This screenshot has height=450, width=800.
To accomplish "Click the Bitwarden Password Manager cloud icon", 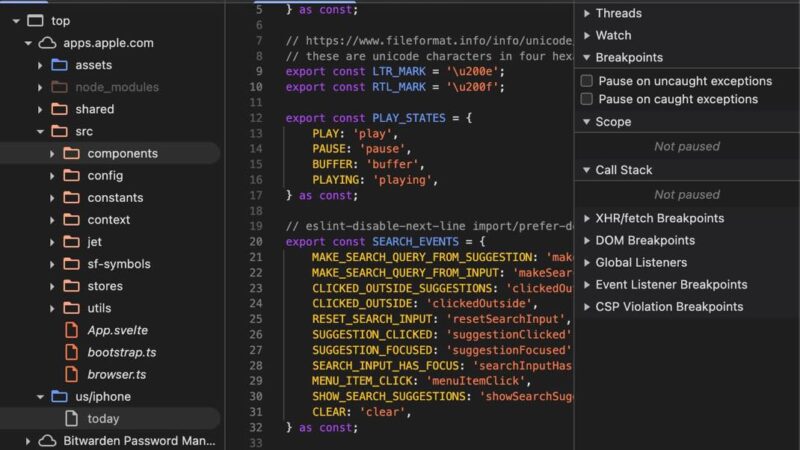I will [47, 441].
